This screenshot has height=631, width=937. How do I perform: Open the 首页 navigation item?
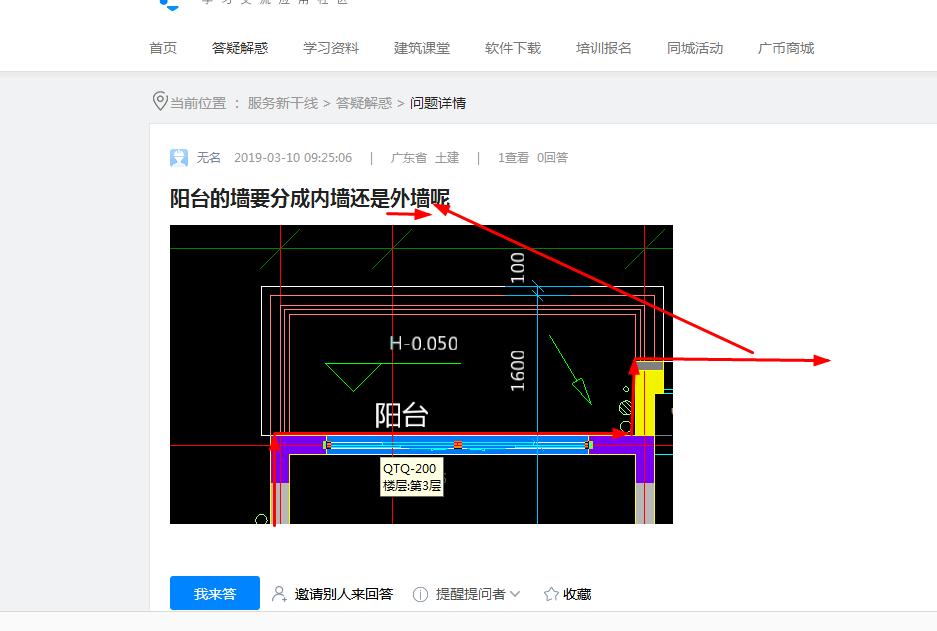pyautogui.click(x=163, y=48)
